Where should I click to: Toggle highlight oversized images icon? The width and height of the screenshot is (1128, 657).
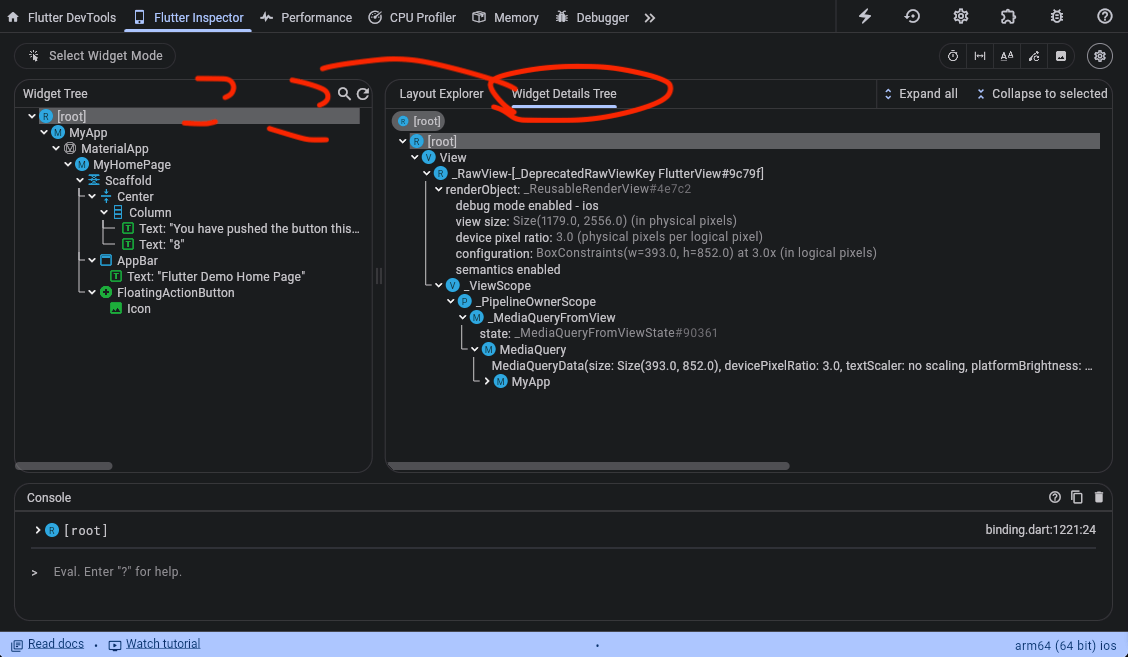coord(1060,56)
